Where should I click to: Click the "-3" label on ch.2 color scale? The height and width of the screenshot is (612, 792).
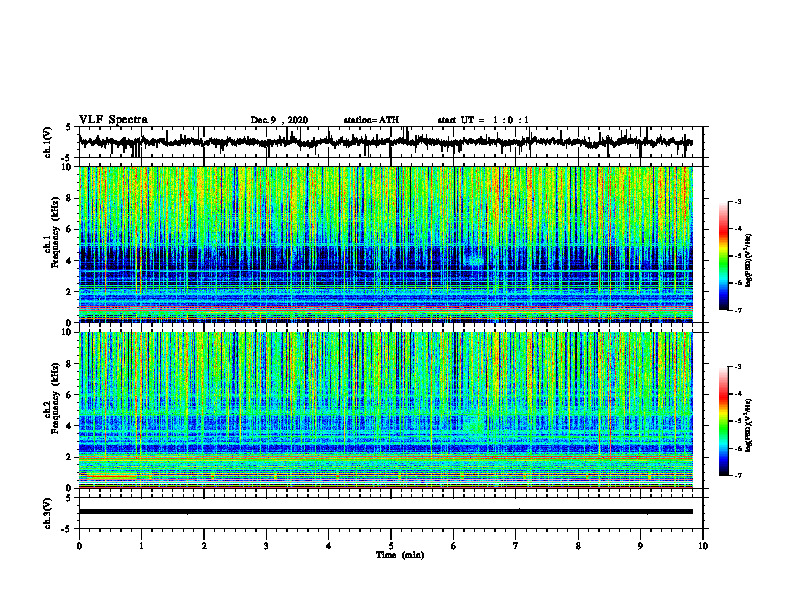tap(738, 367)
